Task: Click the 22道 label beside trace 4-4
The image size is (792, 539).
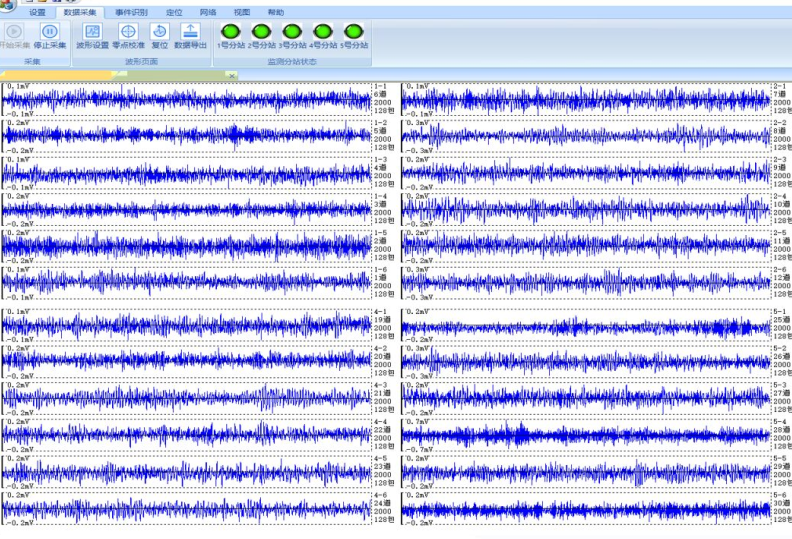Action: 382,430
